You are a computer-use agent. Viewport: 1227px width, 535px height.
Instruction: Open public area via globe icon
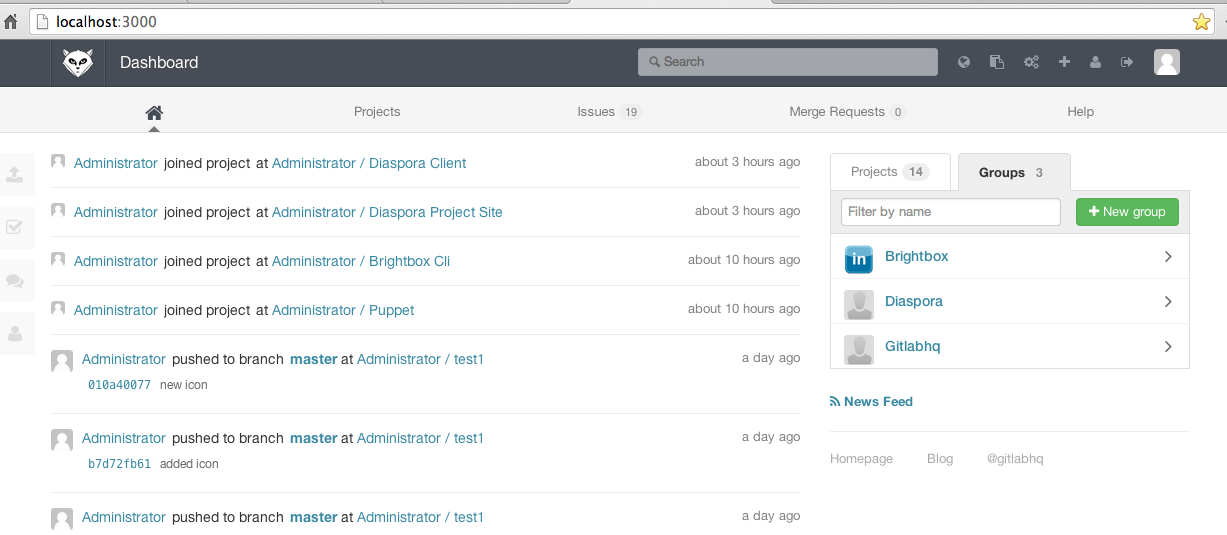pyautogui.click(x=964, y=62)
